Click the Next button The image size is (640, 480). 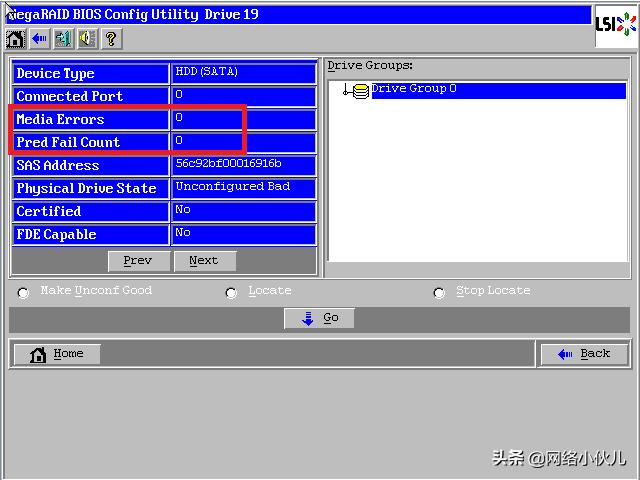205,261
